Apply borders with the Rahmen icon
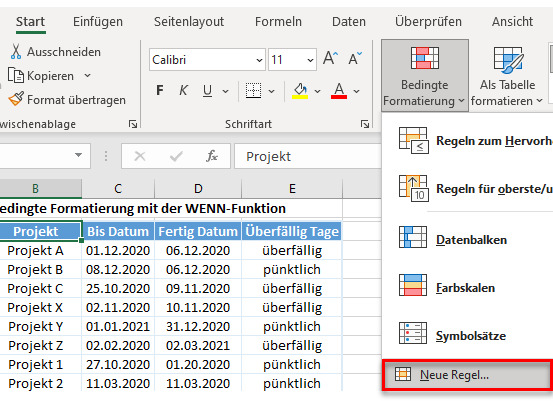This screenshot has width=553, height=401. click(x=254, y=91)
